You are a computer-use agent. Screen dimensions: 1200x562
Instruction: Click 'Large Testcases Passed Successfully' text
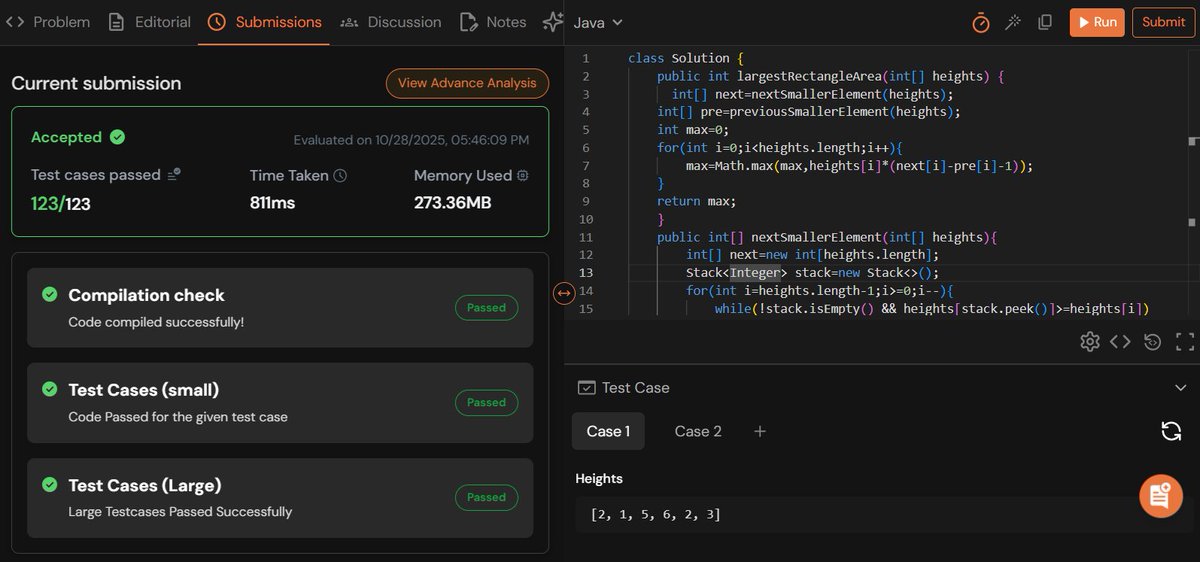[180, 511]
